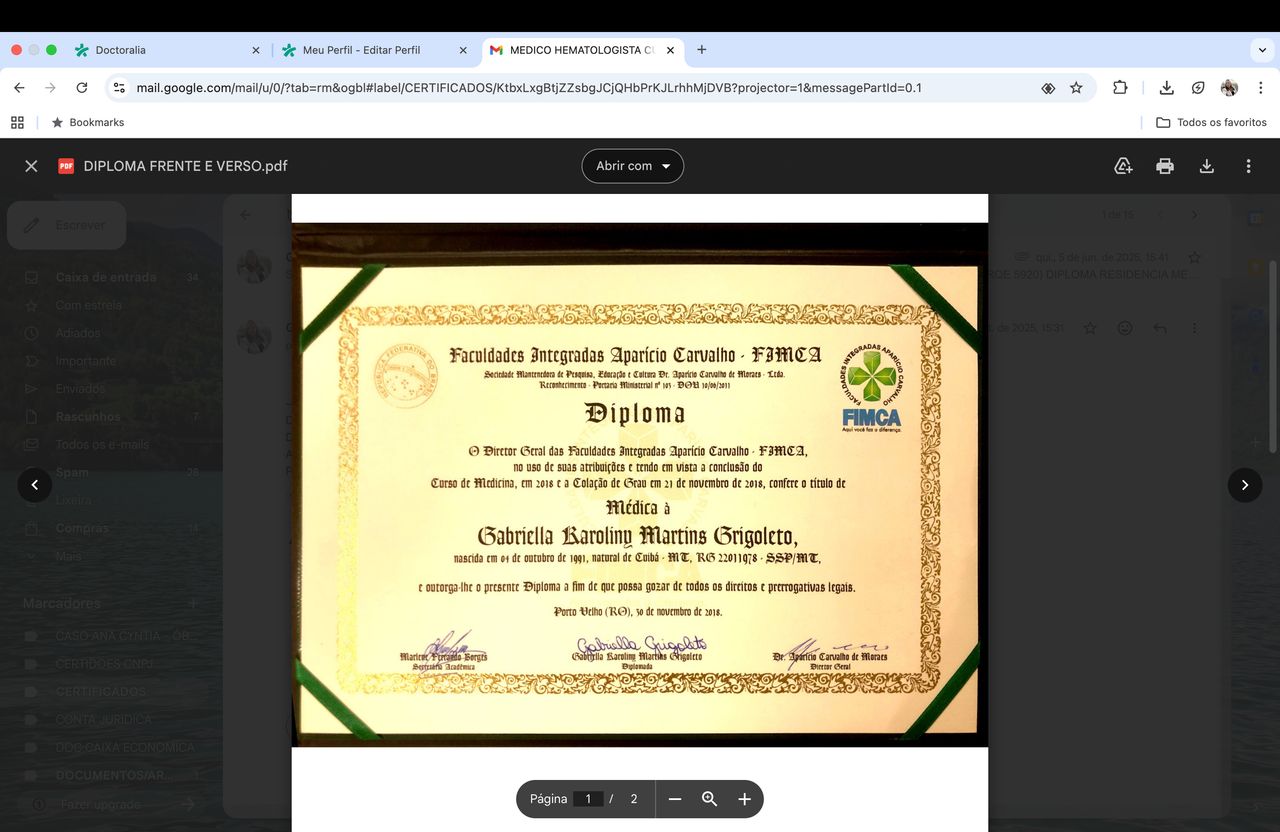1280x832 pixels.
Task: Close the PDF preview viewer
Action: click(x=31, y=166)
